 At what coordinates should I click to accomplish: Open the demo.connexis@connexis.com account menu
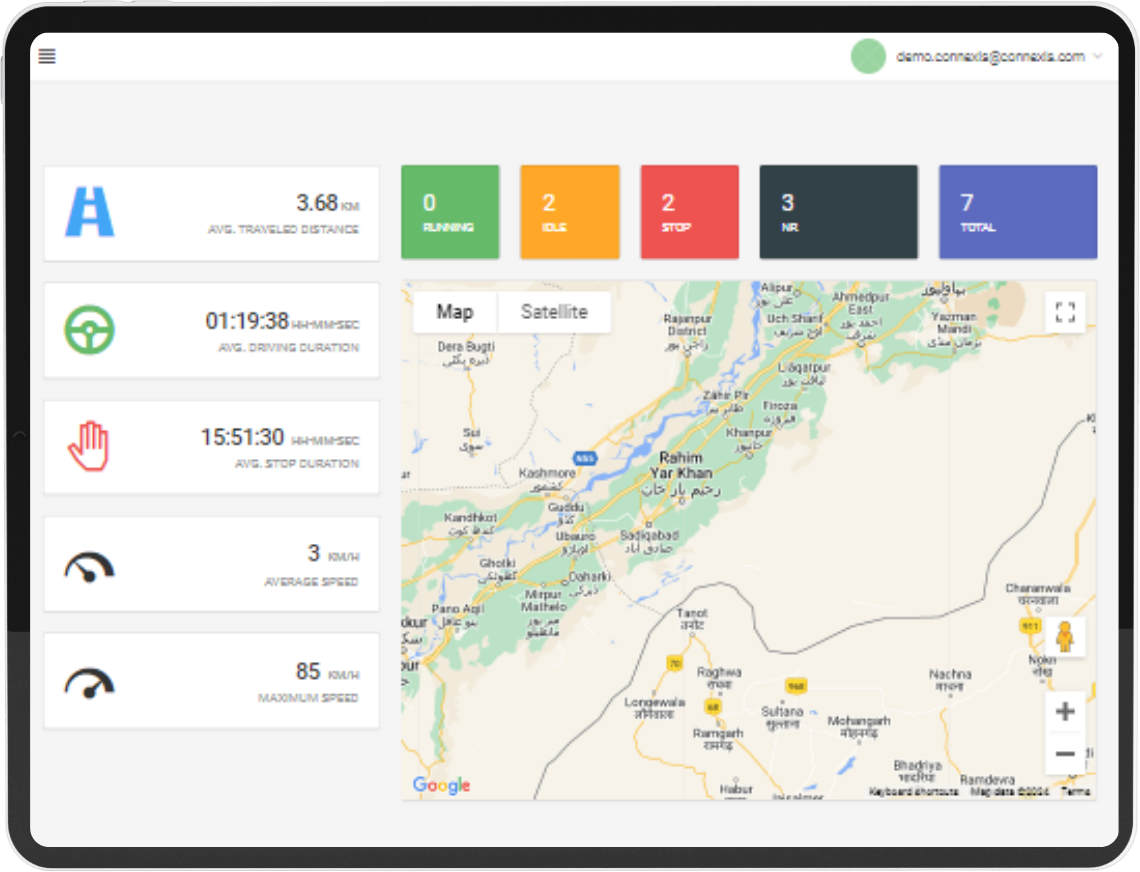click(x=990, y=57)
